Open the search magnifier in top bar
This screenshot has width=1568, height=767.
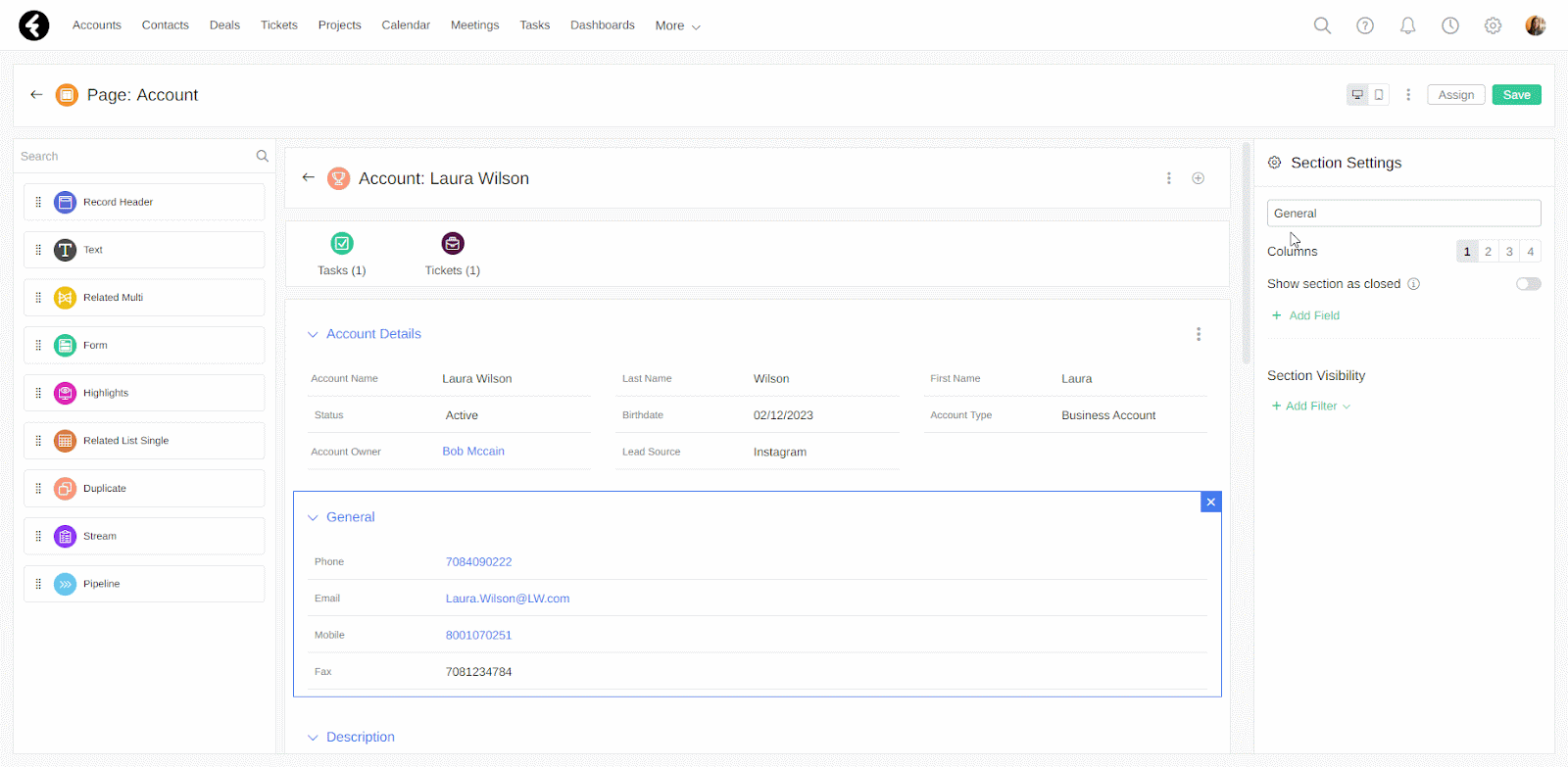tap(1322, 25)
